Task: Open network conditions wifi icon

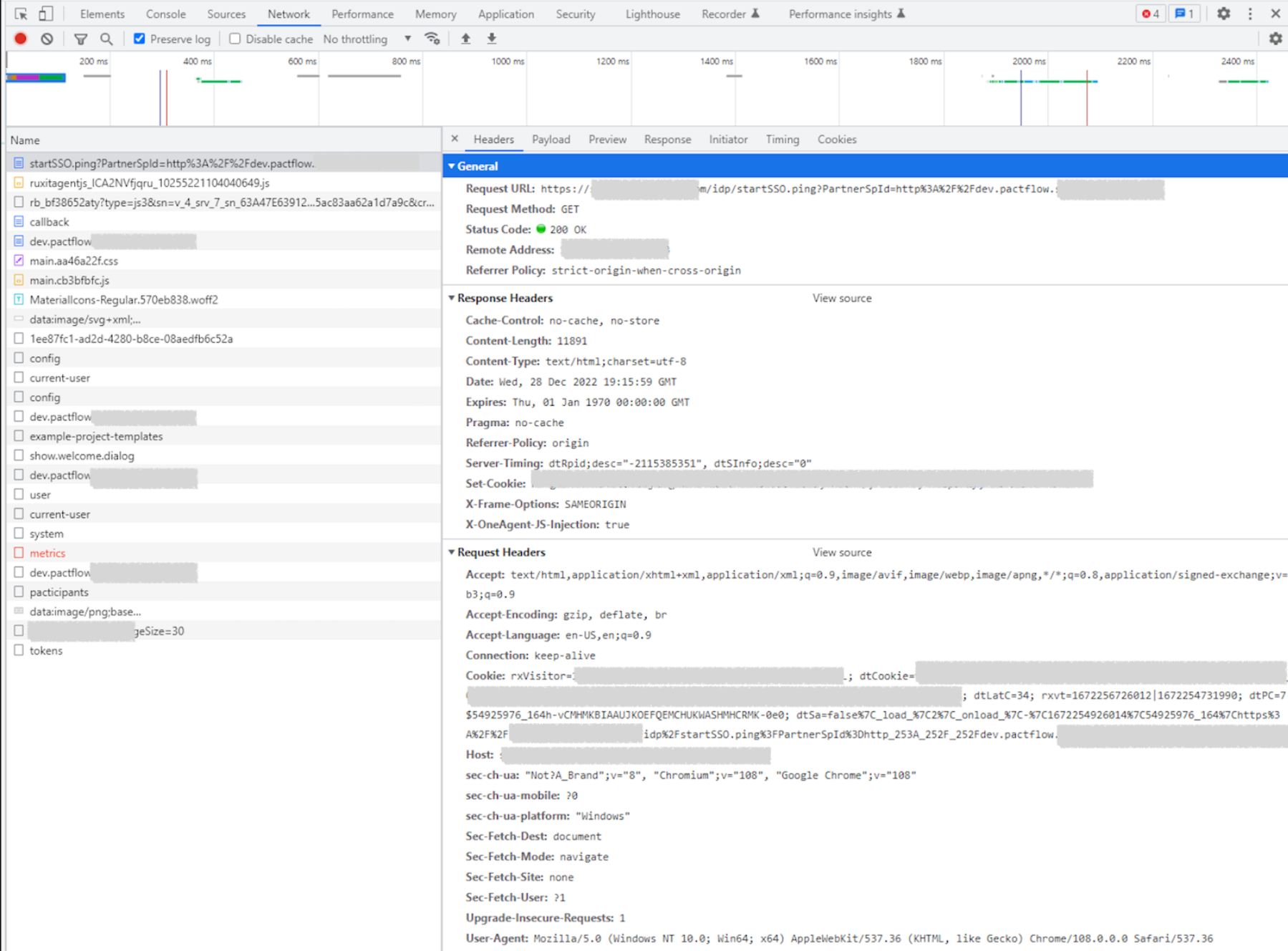Action: coord(432,39)
